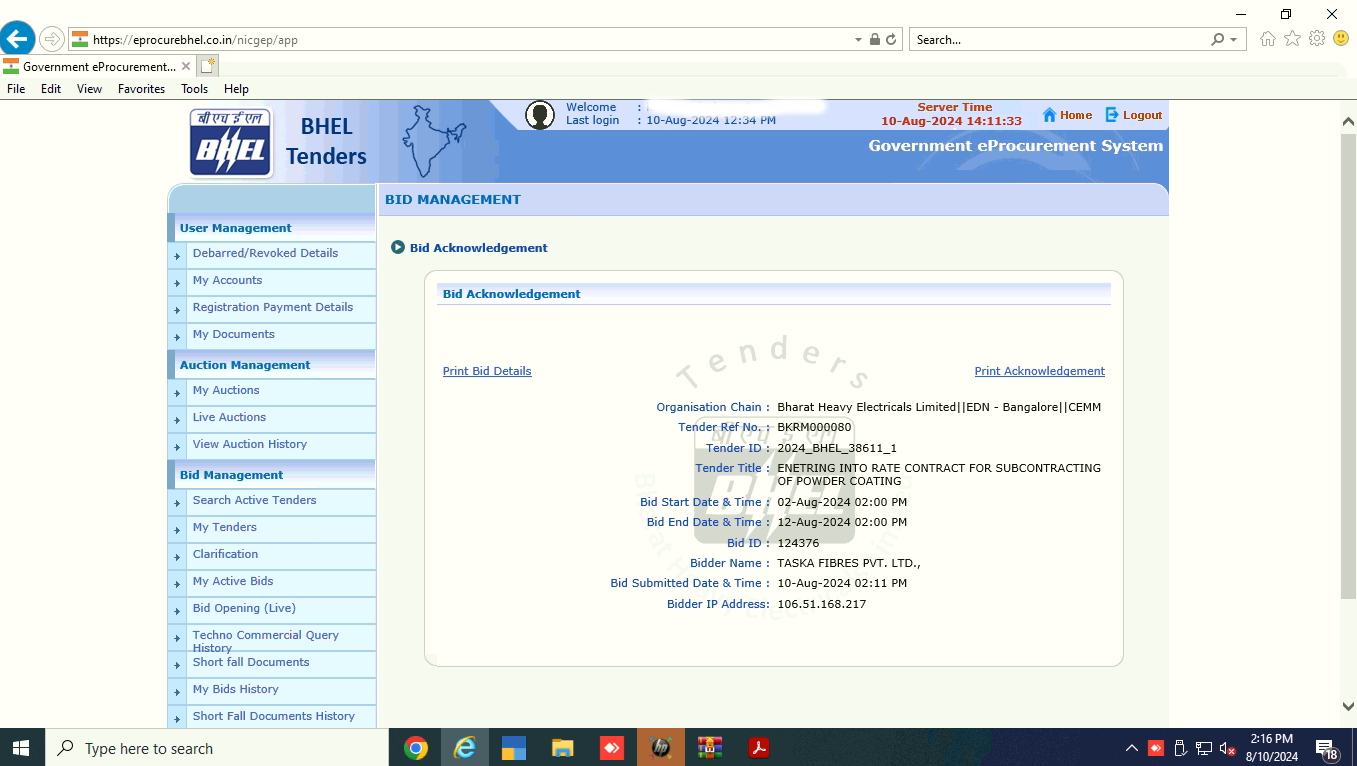The width and height of the screenshot is (1357, 766).
Task: Open the browser Home page icon
Action: (1268, 39)
